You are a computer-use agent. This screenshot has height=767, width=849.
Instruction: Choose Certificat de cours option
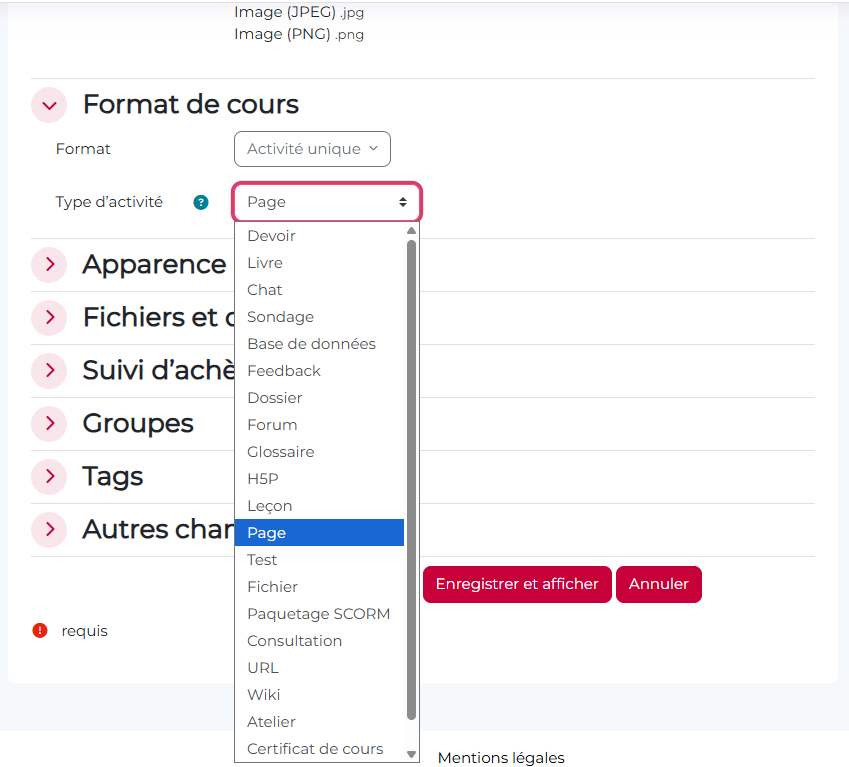[315, 749]
